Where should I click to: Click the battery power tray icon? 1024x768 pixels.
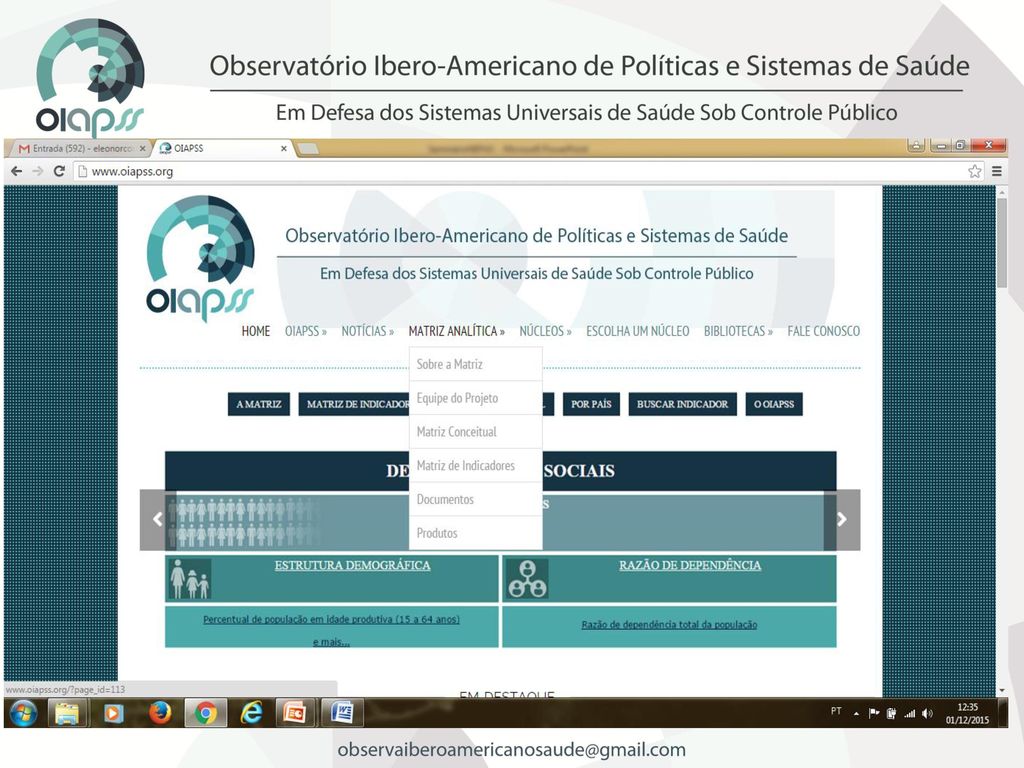891,713
